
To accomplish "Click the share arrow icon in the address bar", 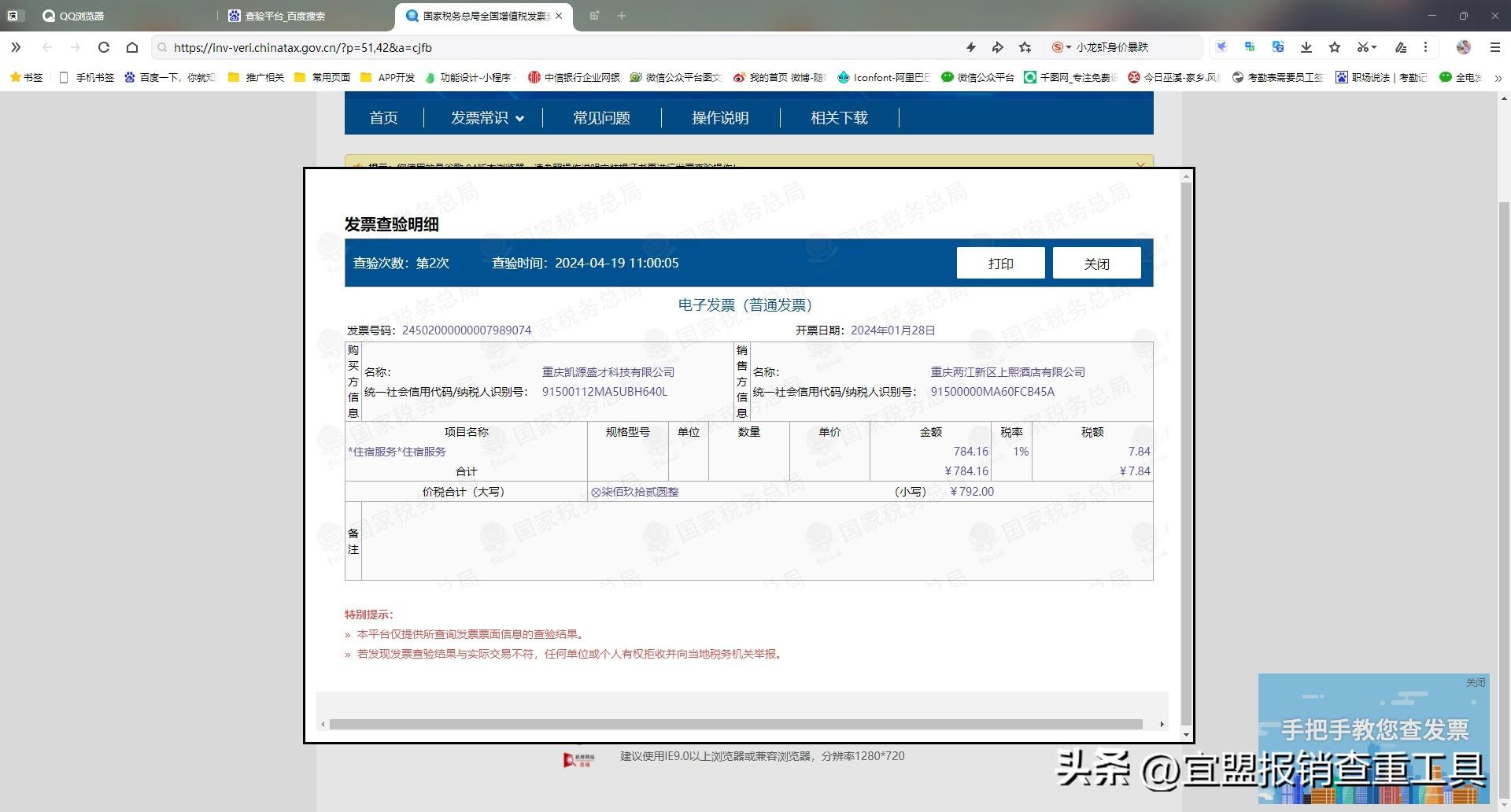I will coord(997,47).
